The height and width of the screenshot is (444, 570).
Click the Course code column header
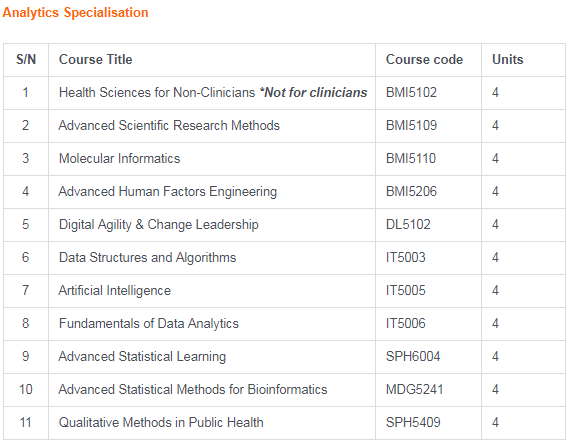(424, 60)
